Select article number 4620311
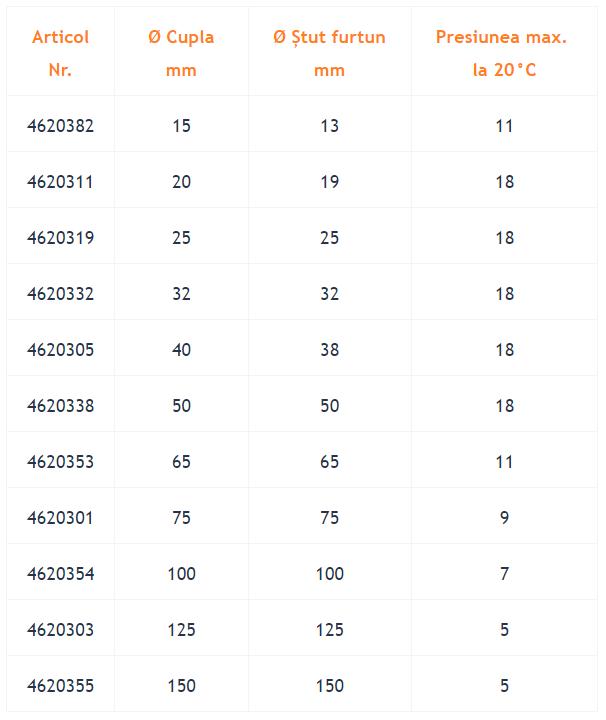606x720 pixels. click(60, 182)
